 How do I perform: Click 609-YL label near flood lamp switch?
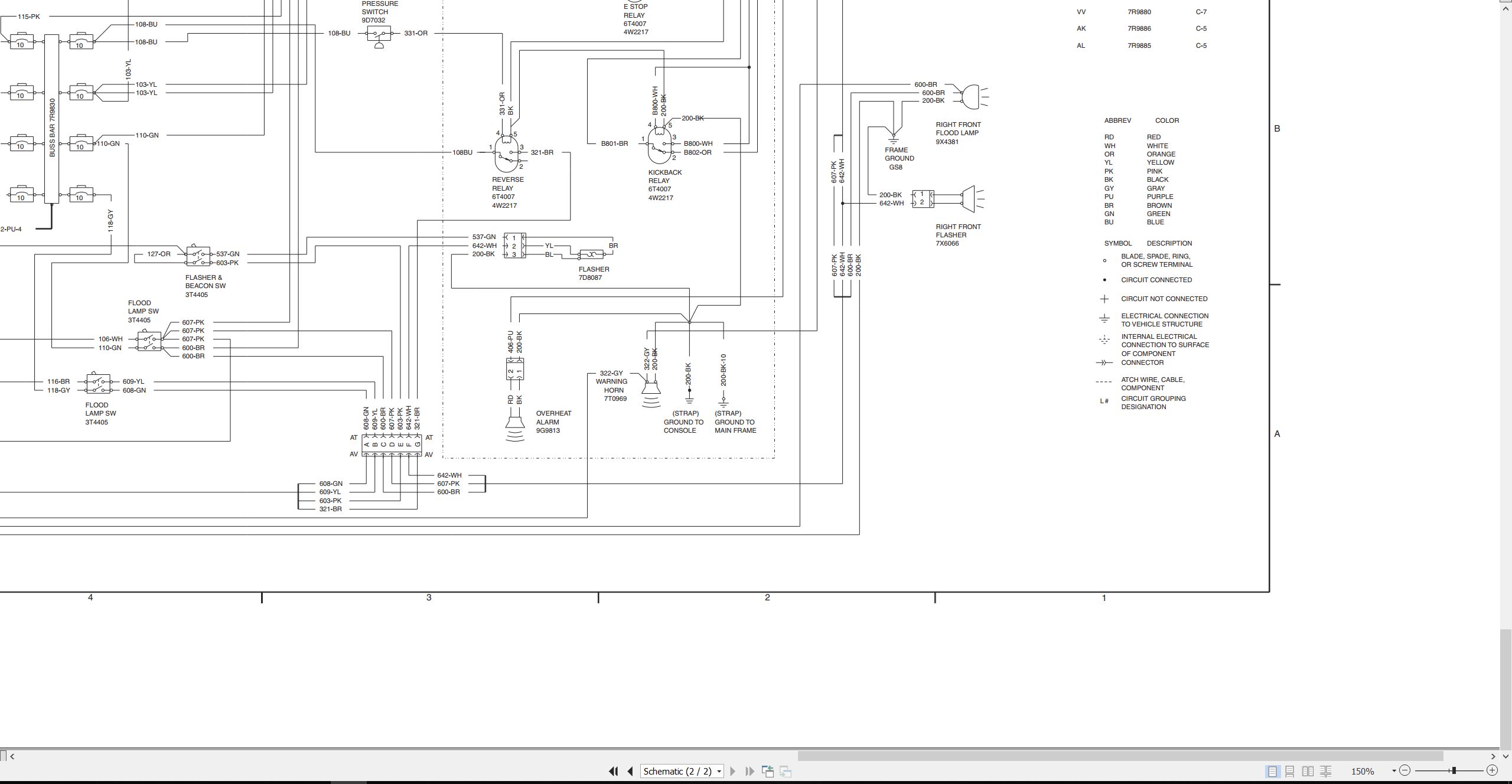(x=133, y=381)
